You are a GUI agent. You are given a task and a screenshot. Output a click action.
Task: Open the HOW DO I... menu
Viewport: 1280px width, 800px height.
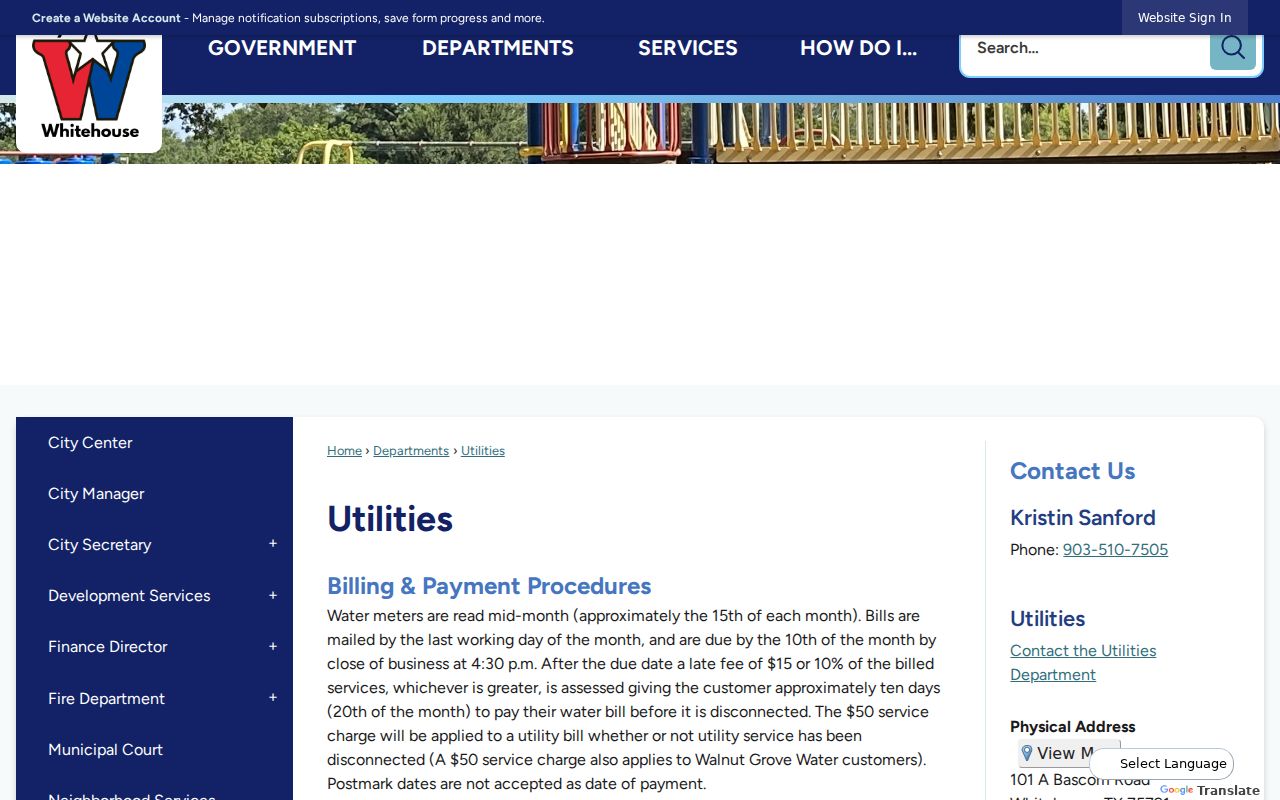858,48
